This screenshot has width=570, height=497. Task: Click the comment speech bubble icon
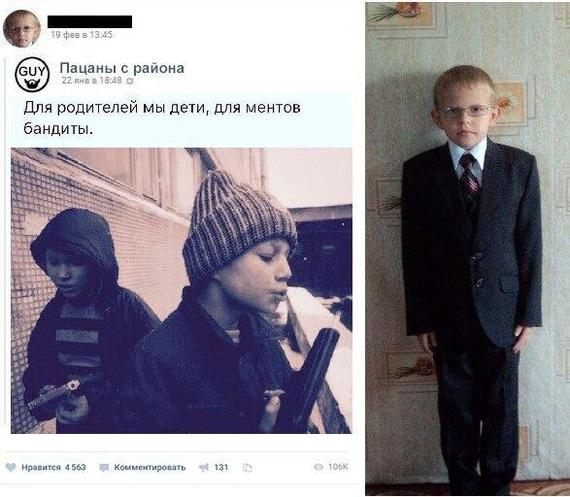(x=104, y=468)
